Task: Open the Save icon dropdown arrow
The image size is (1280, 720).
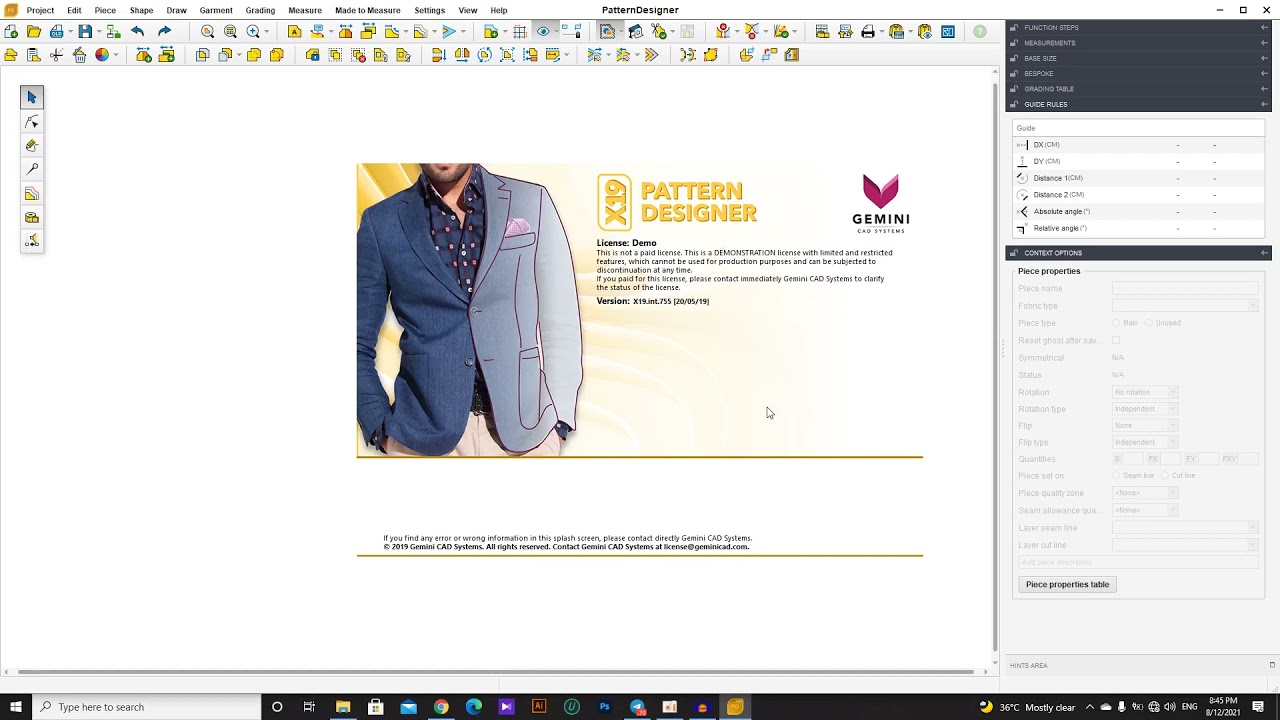Action: tap(99, 32)
